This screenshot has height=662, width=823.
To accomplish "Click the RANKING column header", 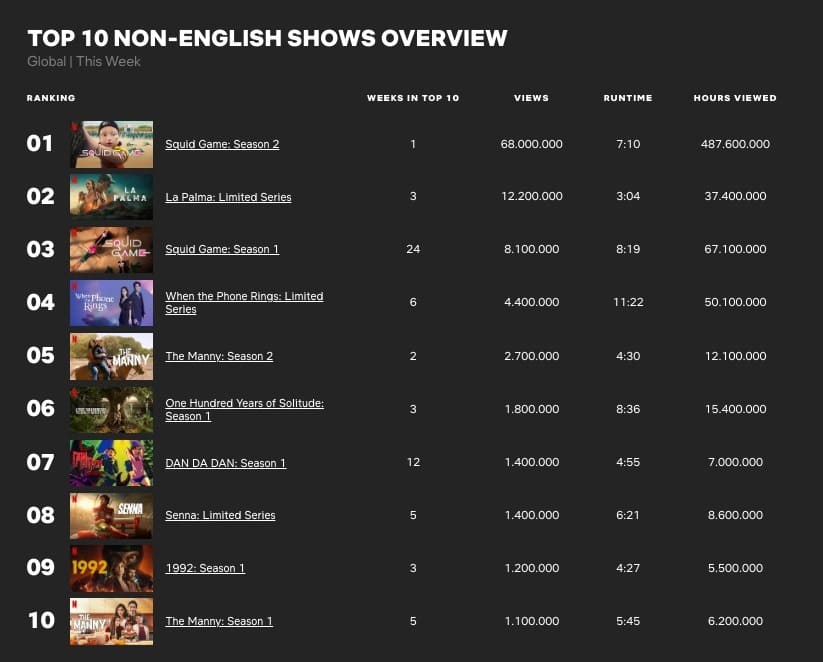I will click(x=51, y=98).
